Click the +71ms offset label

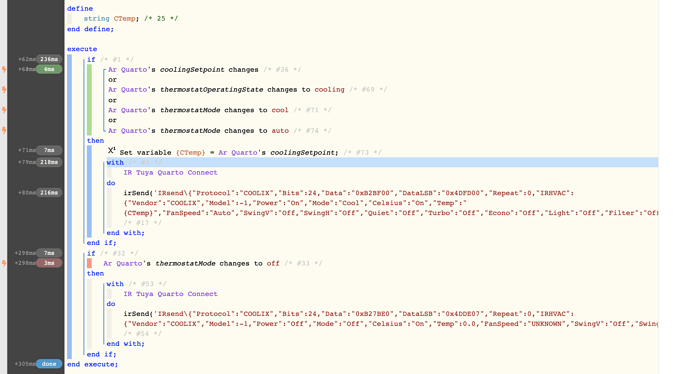coord(27,150)
